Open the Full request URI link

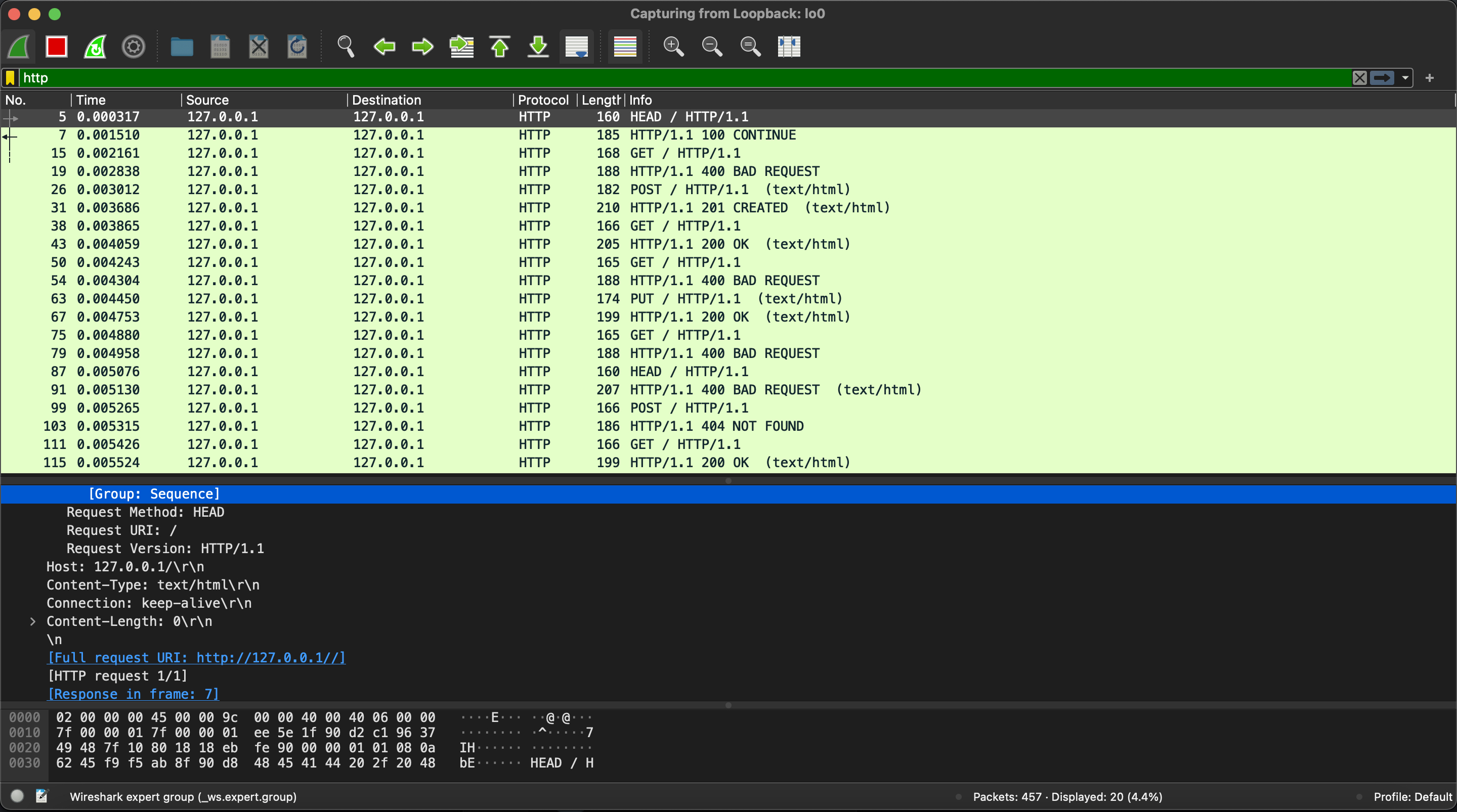click(x=196, y=658)
